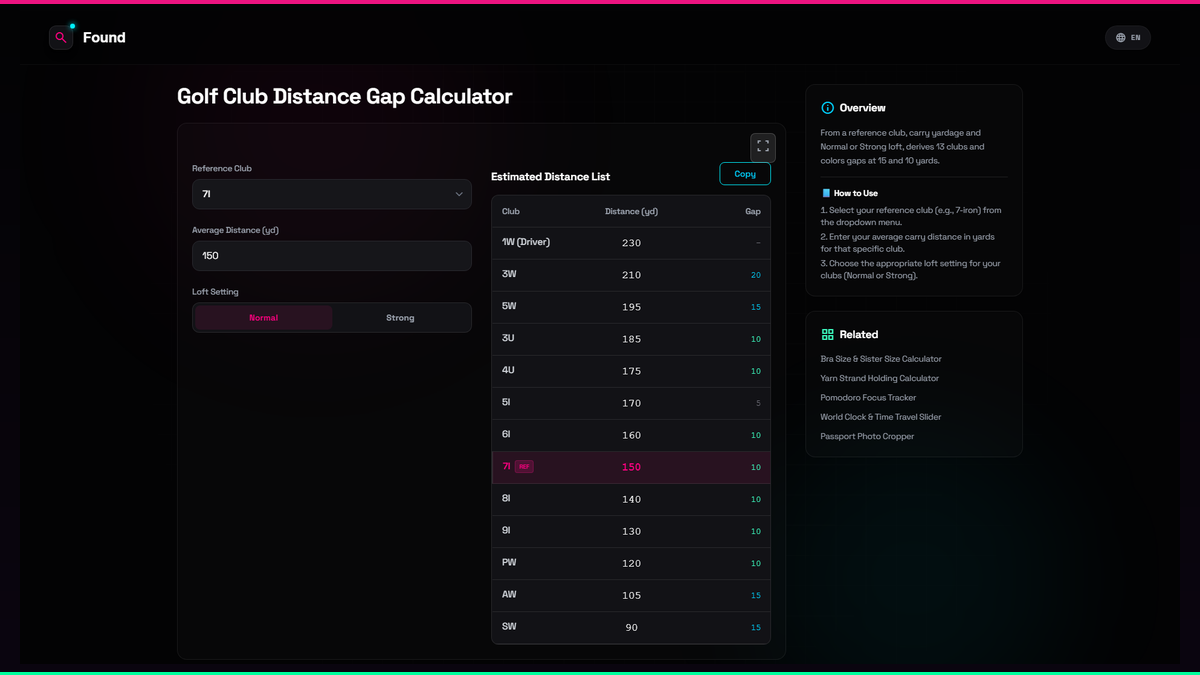Screen dimensions: 1200x675
Task: Click the 170 distance value for 5I
Action: click(631, 403)
